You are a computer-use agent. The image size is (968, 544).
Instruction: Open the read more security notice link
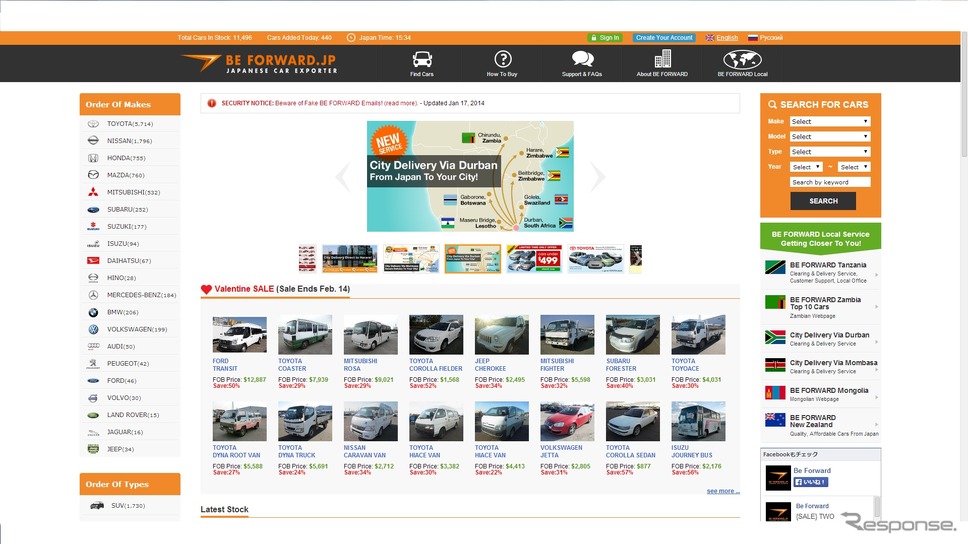point(401,103)
